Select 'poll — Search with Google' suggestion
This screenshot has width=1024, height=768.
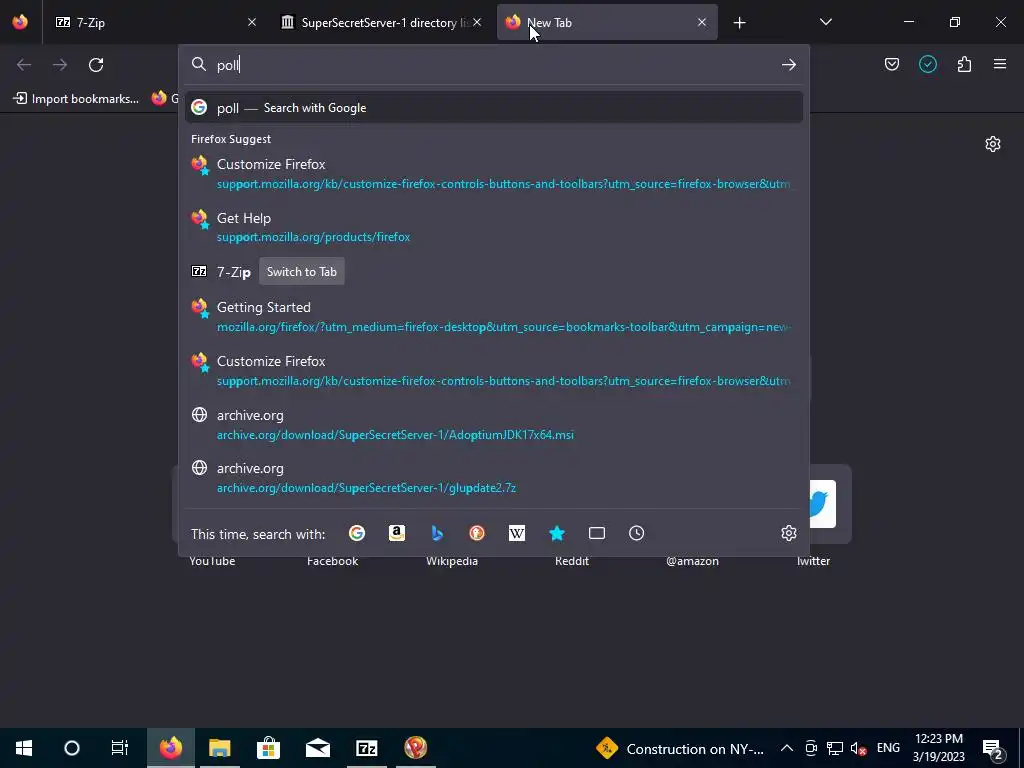pos(494,108)
